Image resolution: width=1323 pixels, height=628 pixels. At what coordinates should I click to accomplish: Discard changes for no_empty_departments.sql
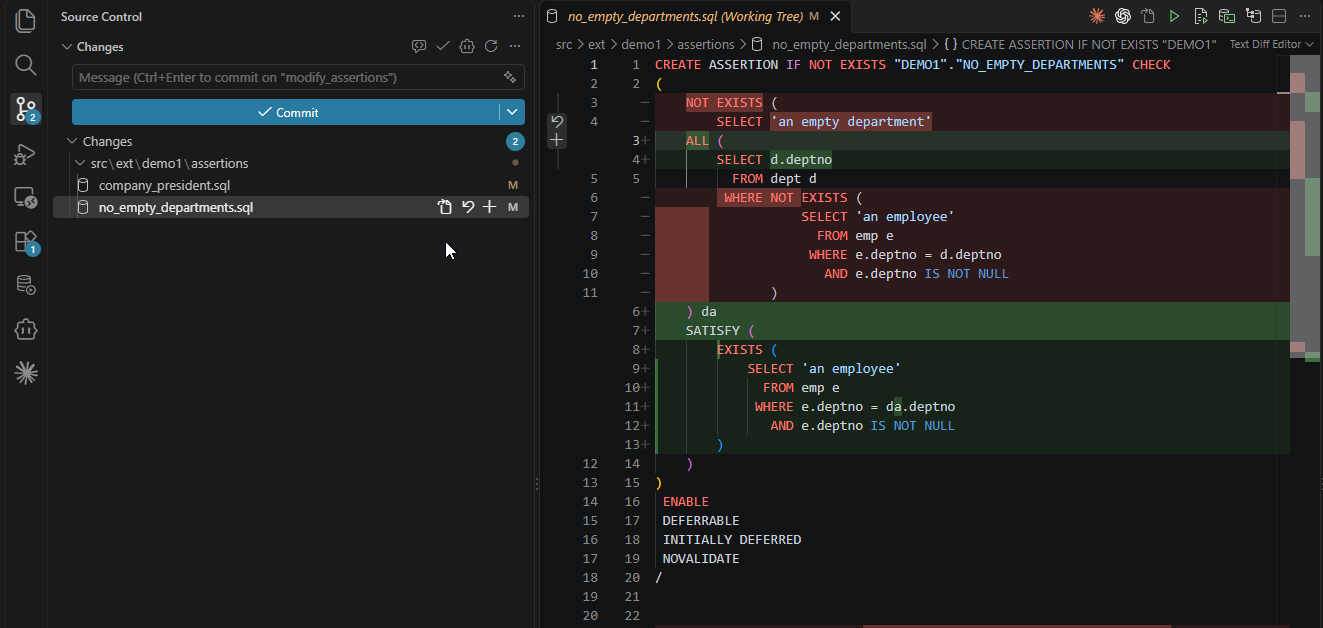(x=467, y=207)
